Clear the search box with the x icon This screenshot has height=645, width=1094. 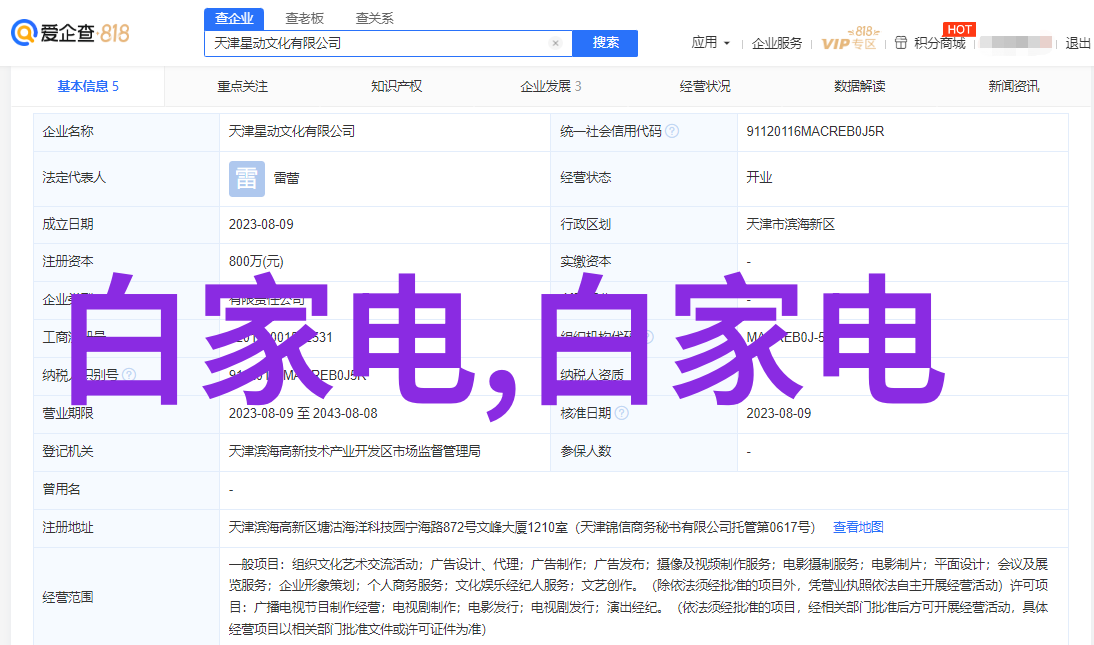[x=555, y=43]
